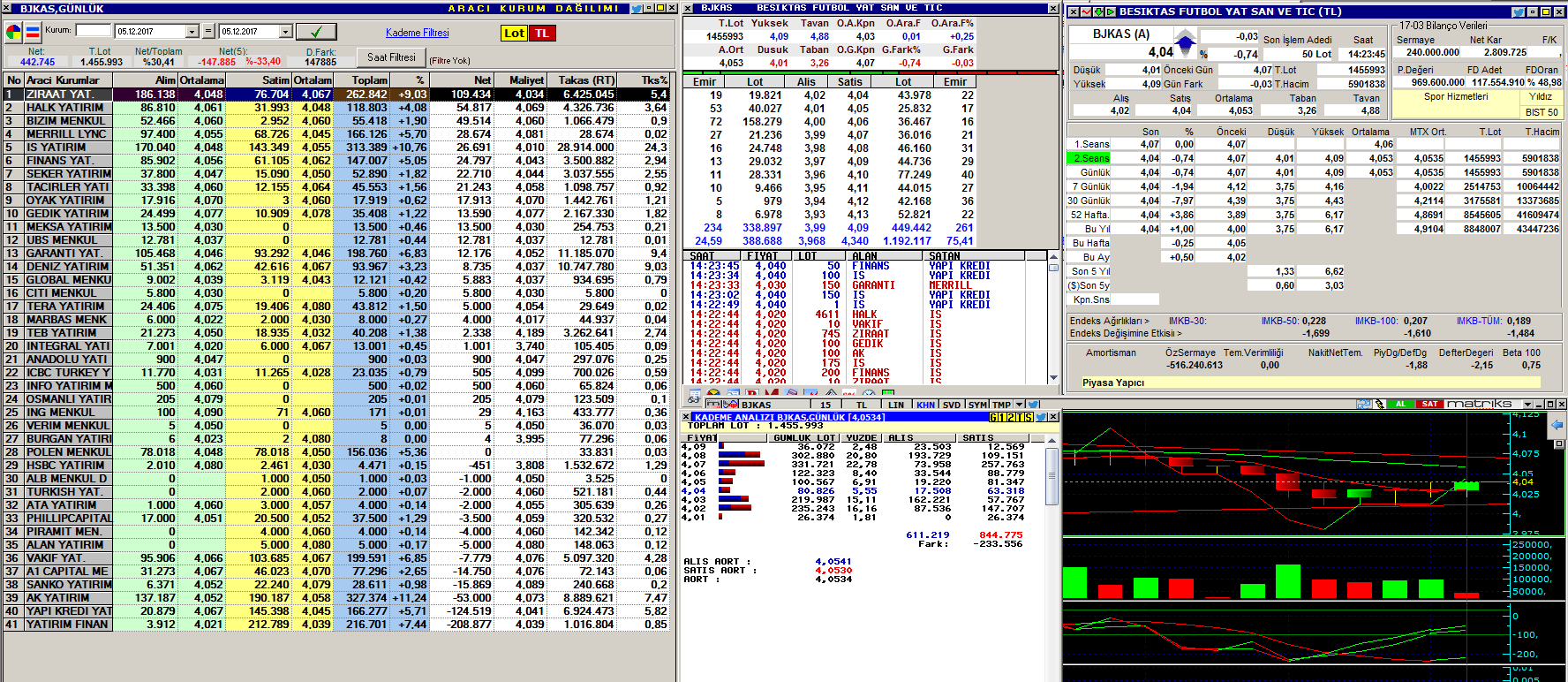The height and width of the screenshot is (682, 1568).
Task: Open the end date dropdown 05.12.2017
Action: pos(285,32)
